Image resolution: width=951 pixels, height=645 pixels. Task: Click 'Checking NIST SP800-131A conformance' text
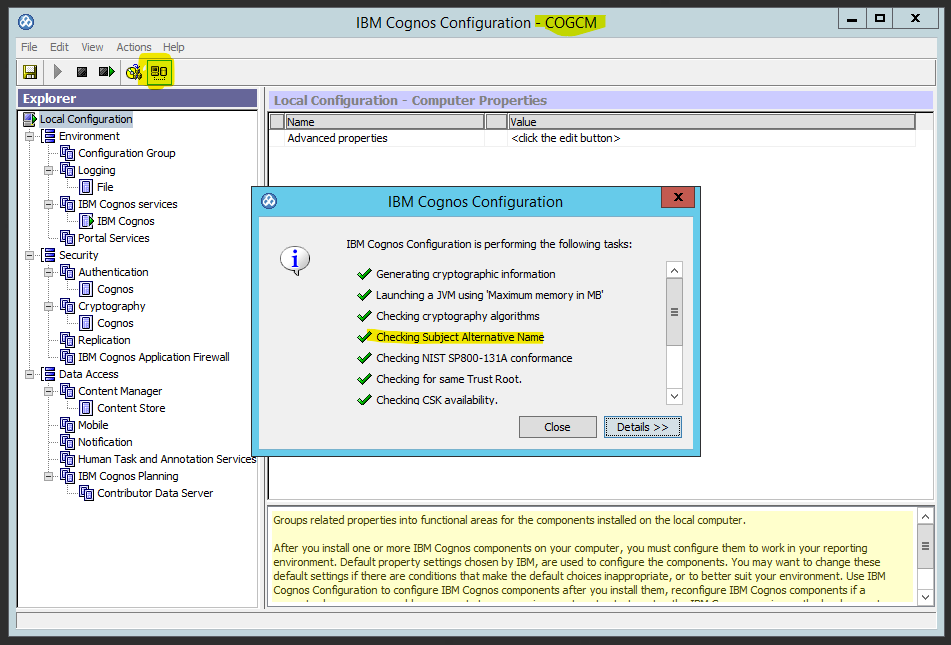(x=474, y=358)
